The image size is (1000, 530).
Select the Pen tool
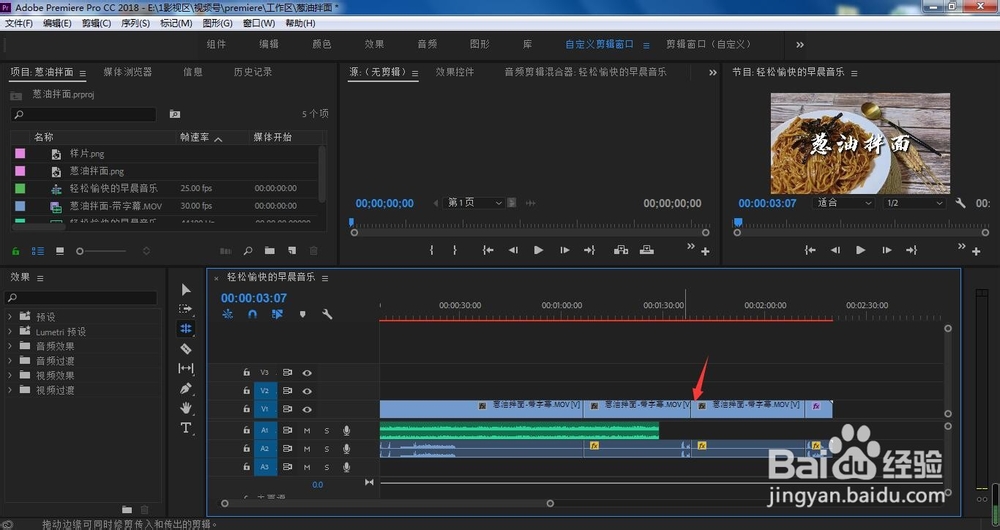[x=186, y=388]
